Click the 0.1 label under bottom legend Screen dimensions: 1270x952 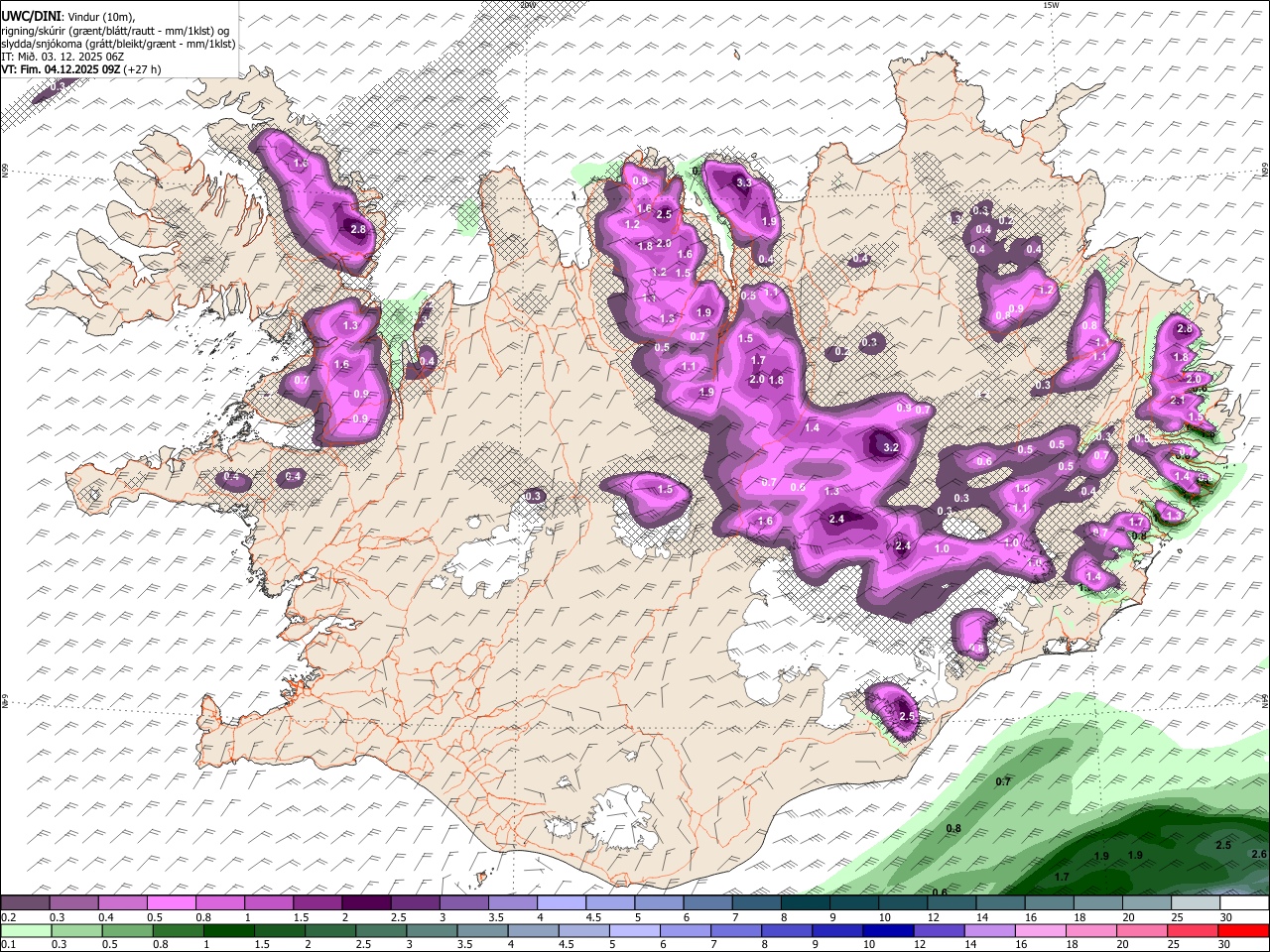pos(7,945)
